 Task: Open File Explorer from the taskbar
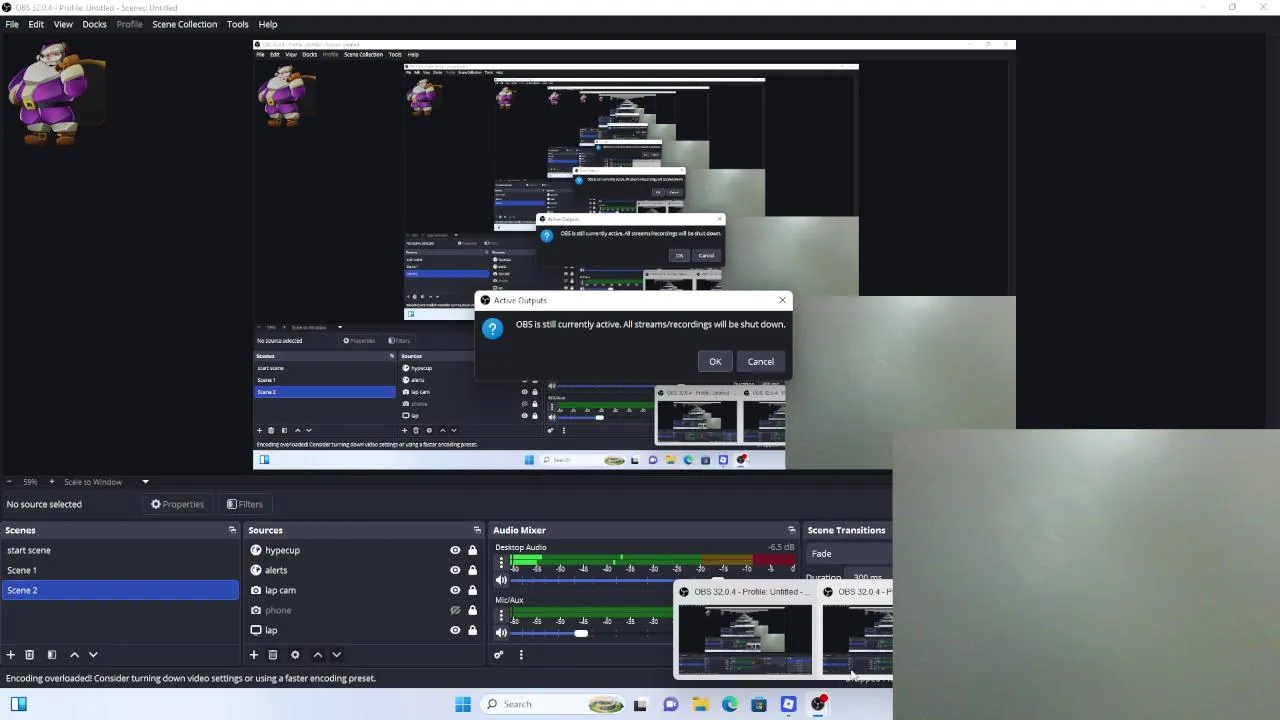click(x=700, y=704)
